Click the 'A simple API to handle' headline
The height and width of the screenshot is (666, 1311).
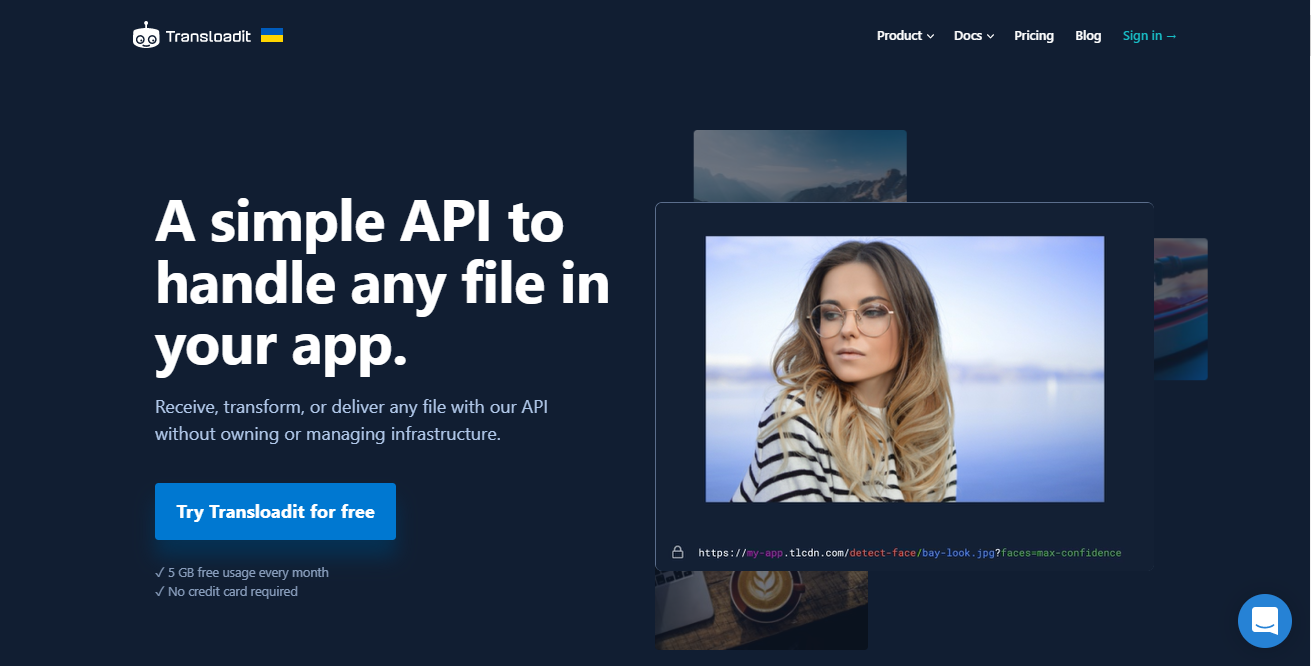382,283
